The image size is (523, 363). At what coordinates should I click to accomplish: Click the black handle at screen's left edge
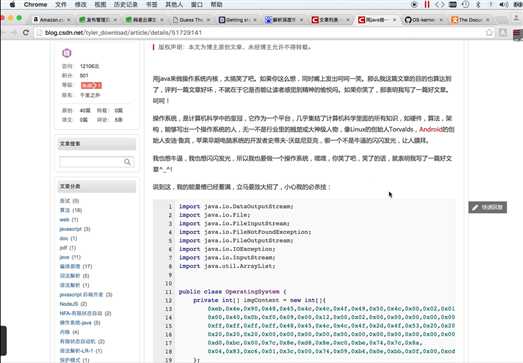(x=3, y=341)
